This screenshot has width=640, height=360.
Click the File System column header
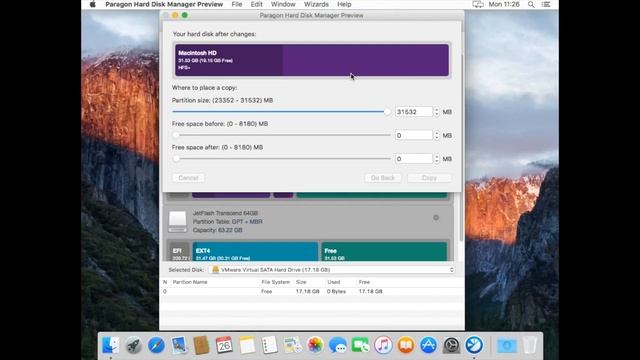click(276, 282)
